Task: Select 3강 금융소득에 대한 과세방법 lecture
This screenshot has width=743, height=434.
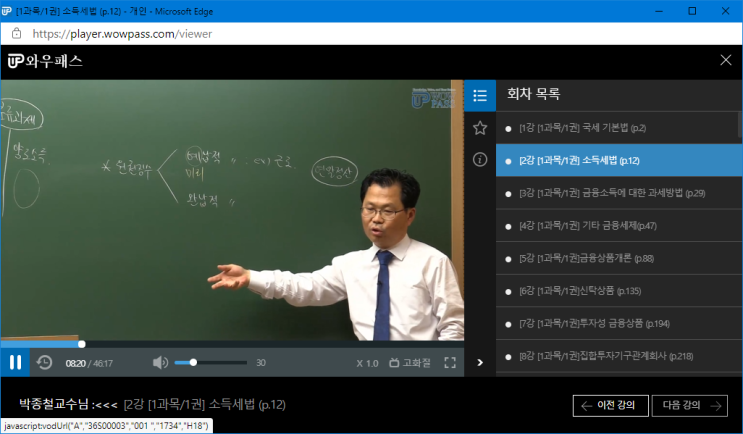Action: (619, 193)
